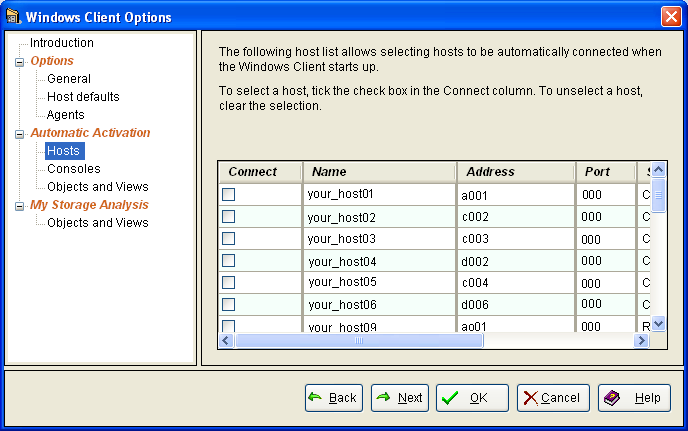Click the green Back arrow icon

pos(315,397)
